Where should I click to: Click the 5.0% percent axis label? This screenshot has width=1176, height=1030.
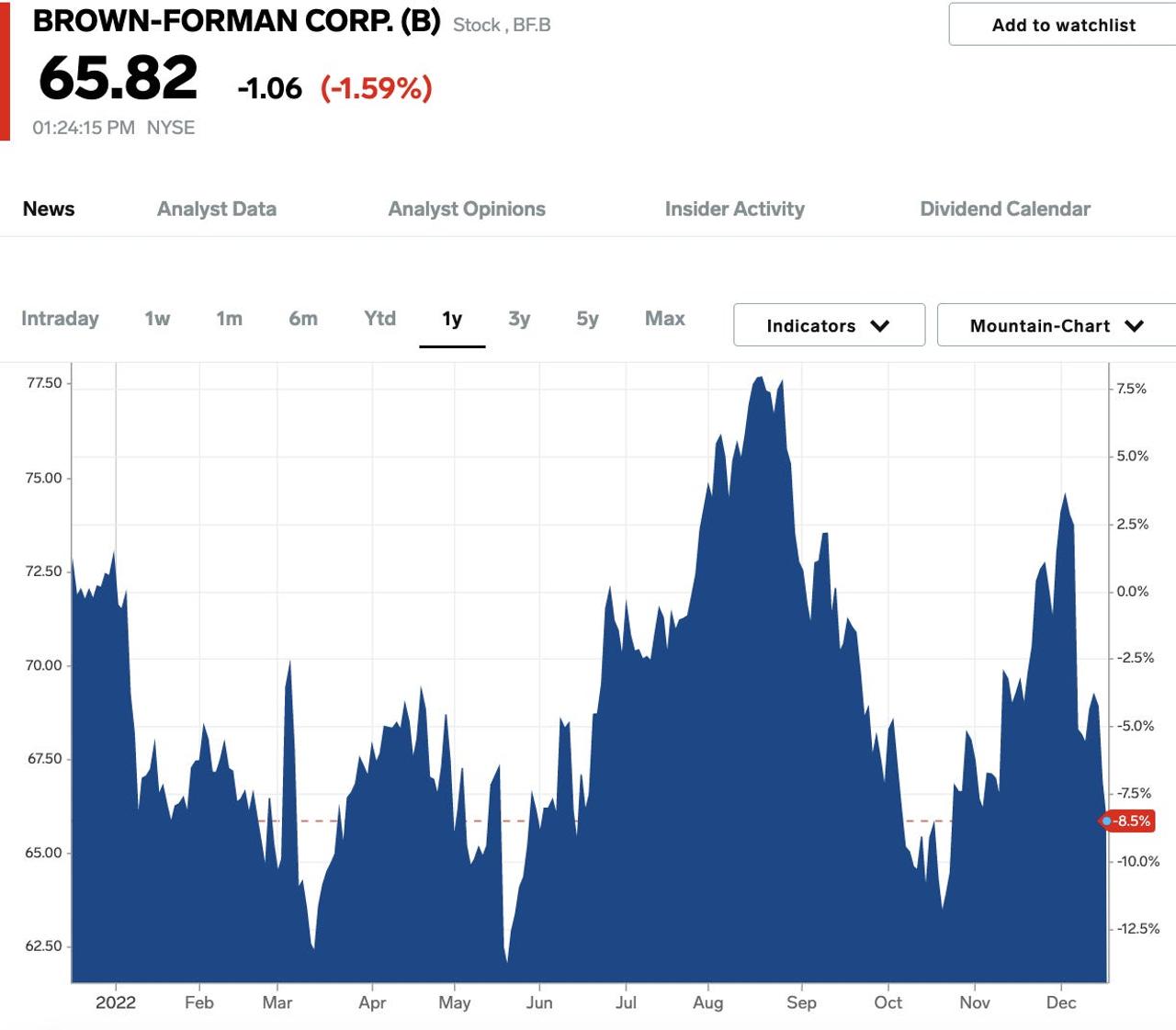click(x=1133, y=456)
